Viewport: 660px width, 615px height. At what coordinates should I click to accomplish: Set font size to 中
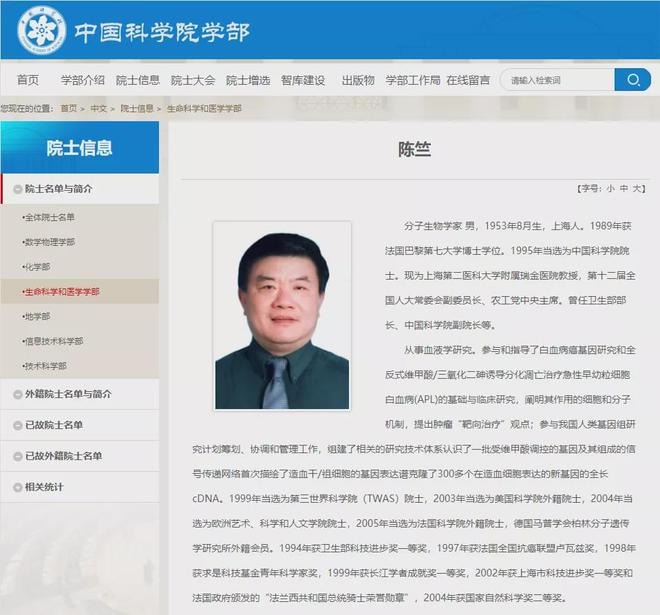tap(624, 189)
